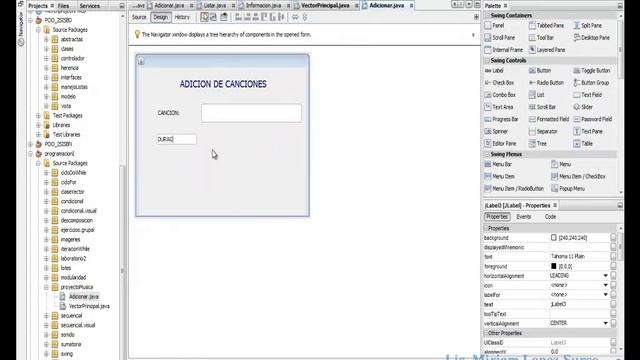Collapse the programacionI project node
640x360 pixels.
[30, 154]
